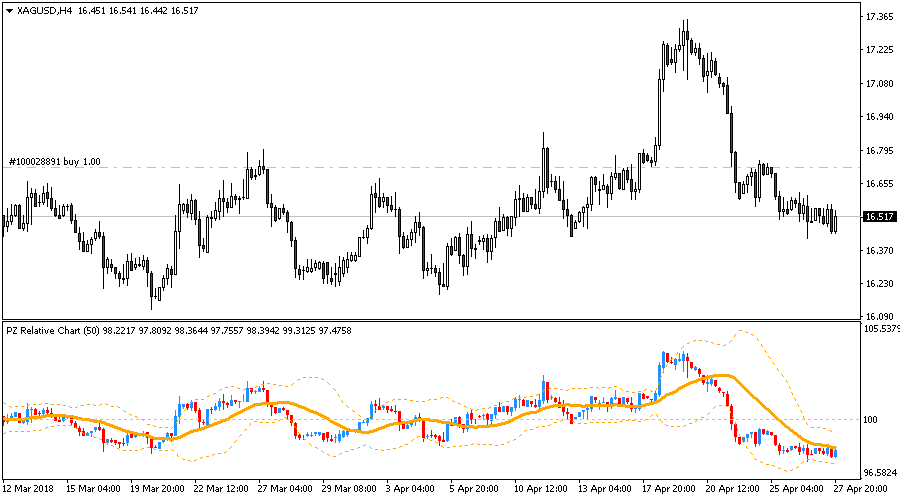Click the 16.230 price axis label
Image resolution: width=900 pixels, height=500 pixels.
[879, 283]
